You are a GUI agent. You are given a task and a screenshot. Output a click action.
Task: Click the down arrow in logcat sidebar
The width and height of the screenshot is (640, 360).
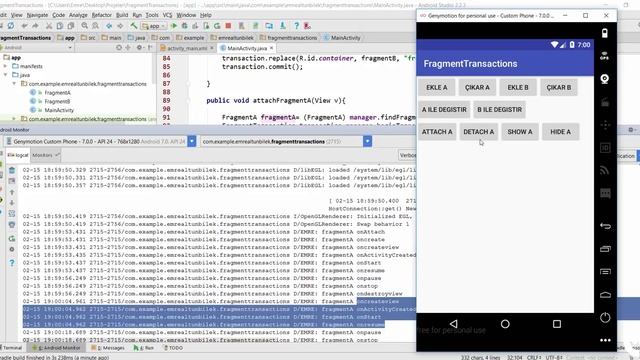[x=12, y=203]
